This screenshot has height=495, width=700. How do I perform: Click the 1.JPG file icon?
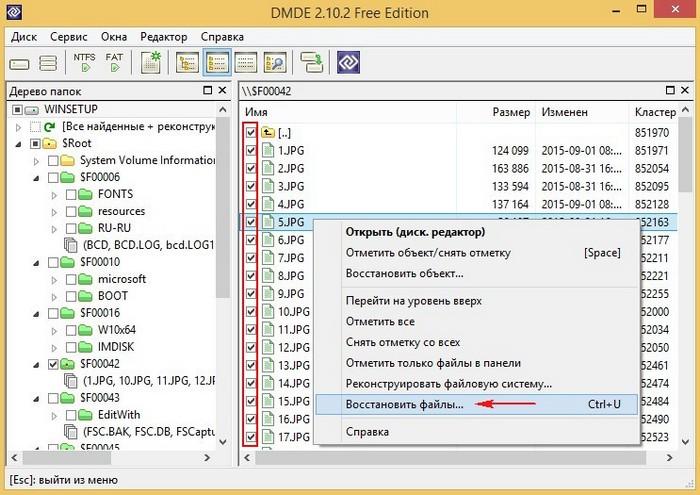pos(268,150)
